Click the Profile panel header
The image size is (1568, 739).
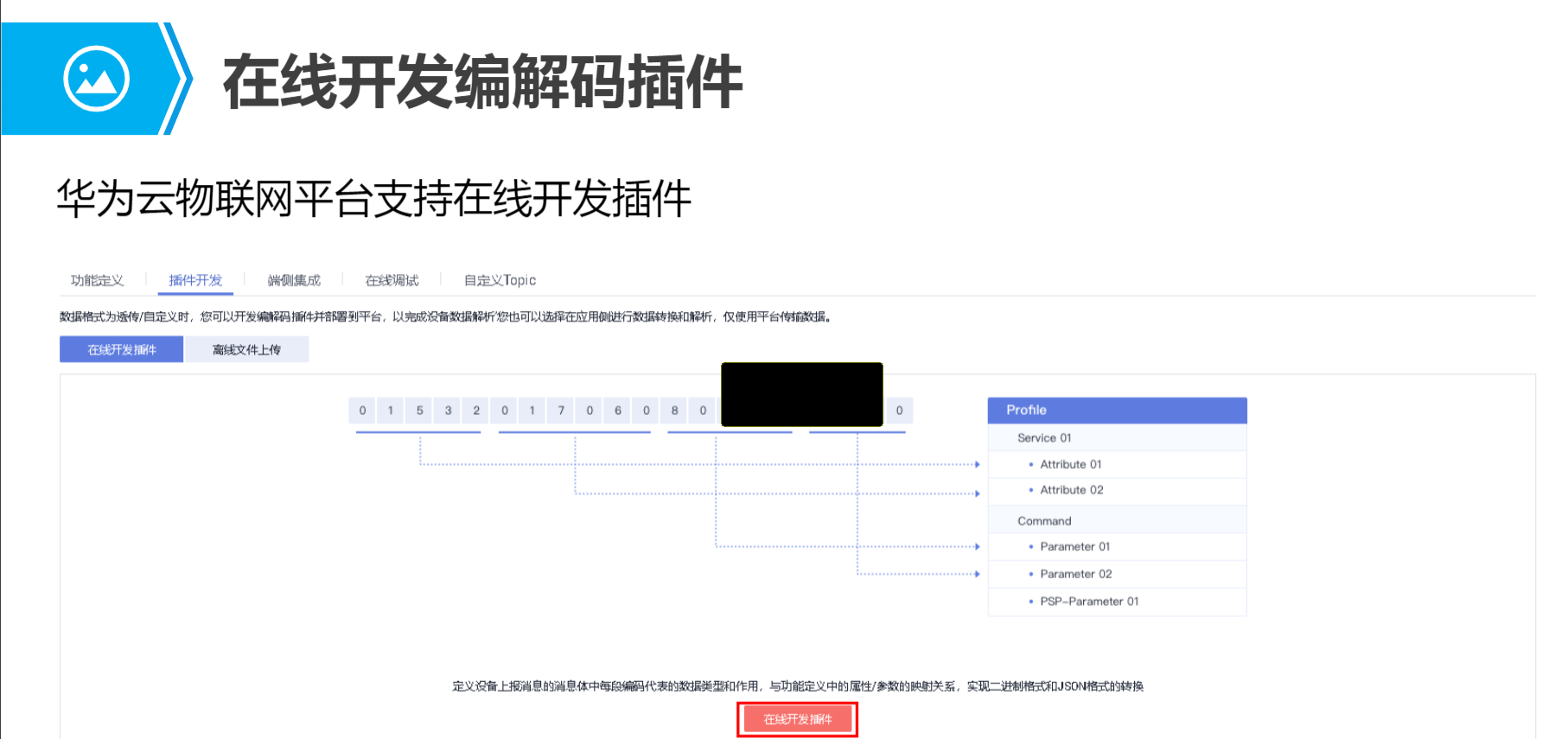click(x=1117, y=410)
